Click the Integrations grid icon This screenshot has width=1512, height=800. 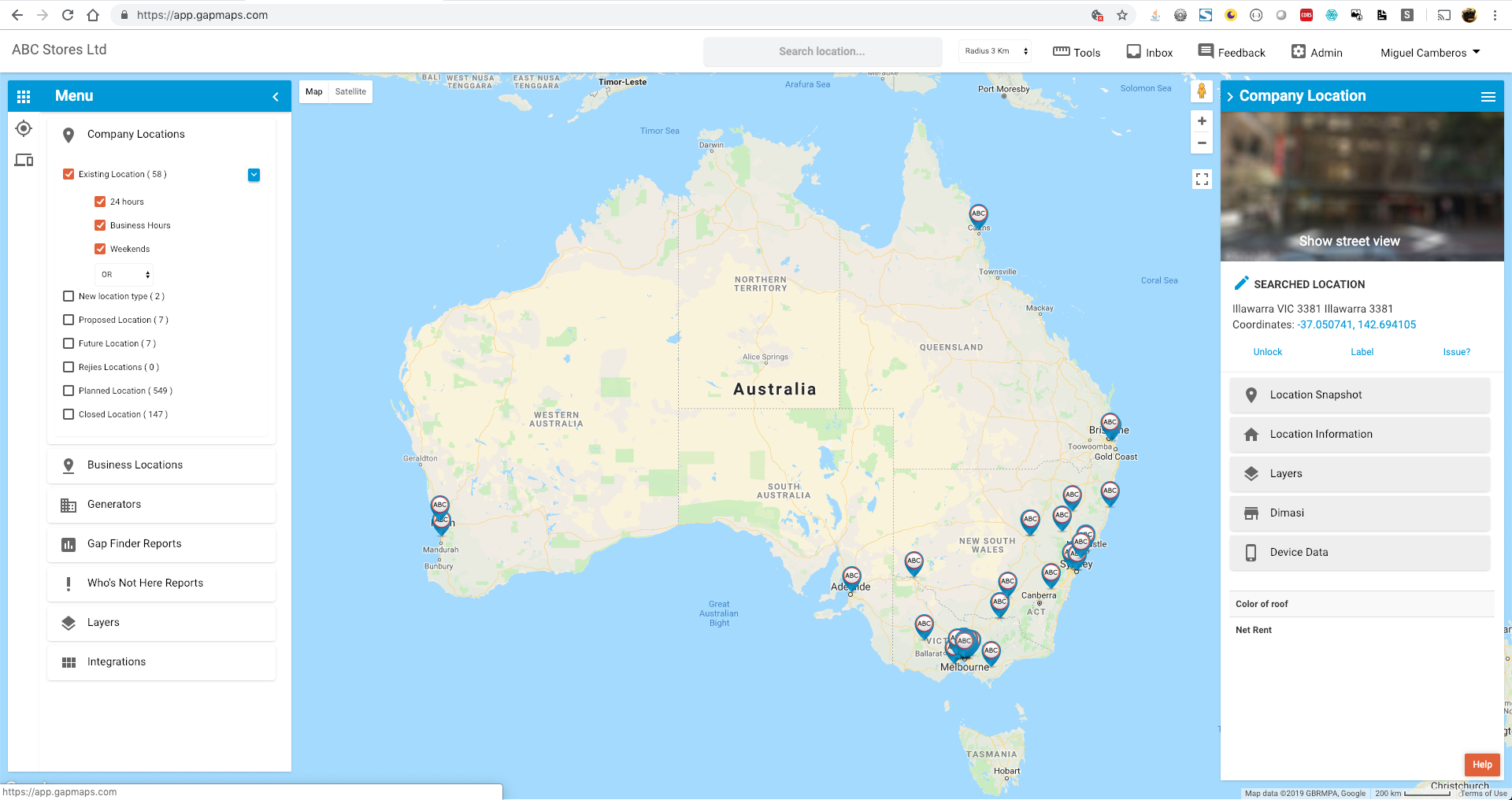point(69,662)
